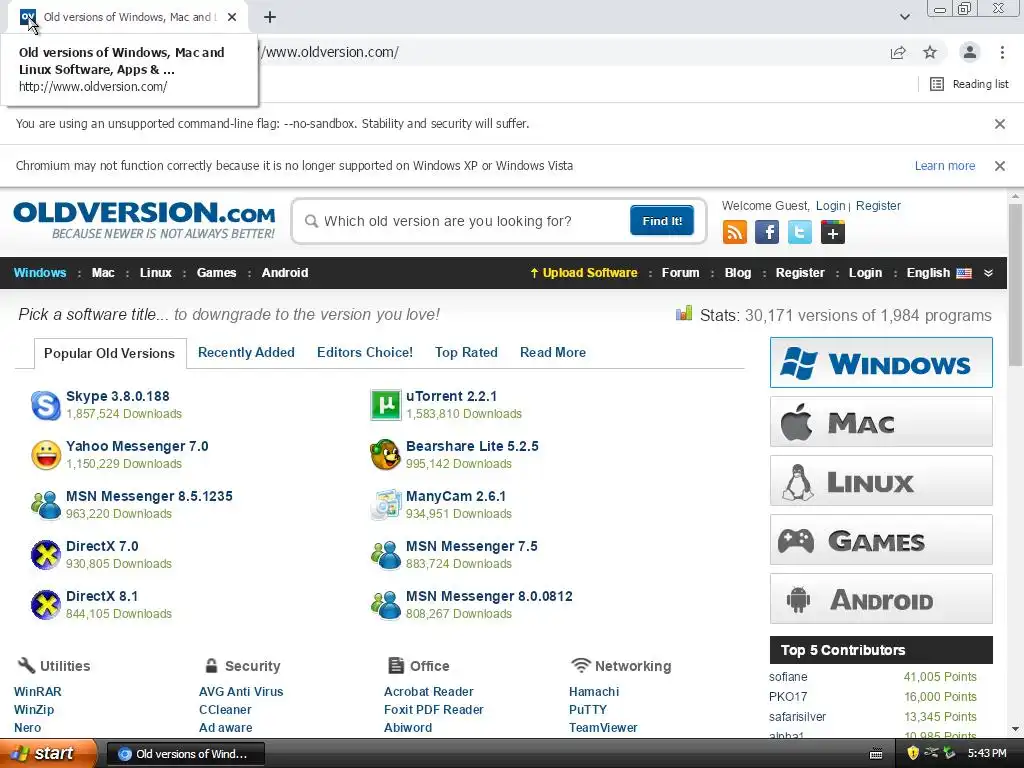Select the Popular Old Versions tab
The width and height of the screenshot is (1024, 768).
tap(110, 353)
